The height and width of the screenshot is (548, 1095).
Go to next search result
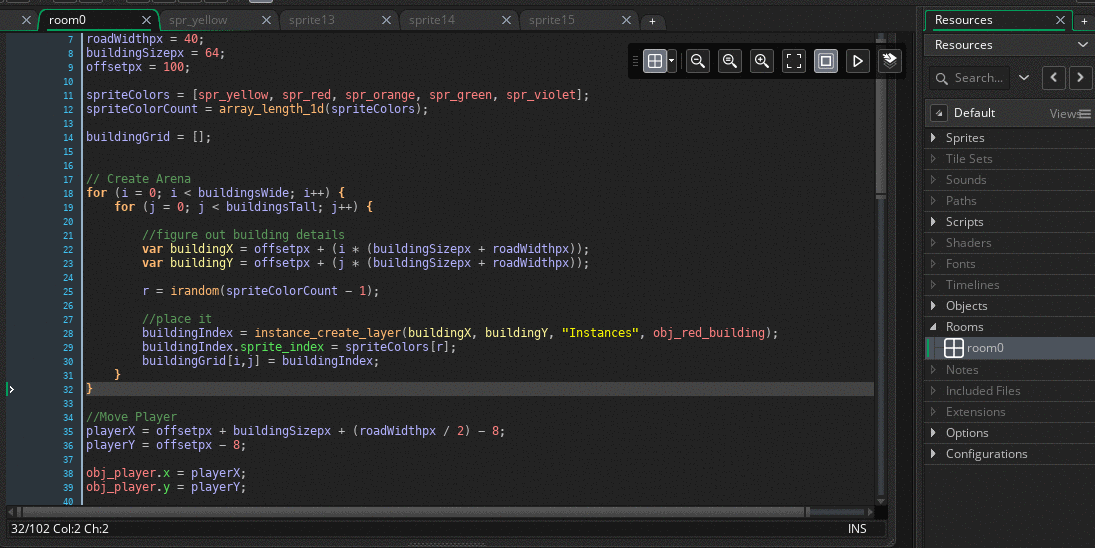[x=1080, y=77]
